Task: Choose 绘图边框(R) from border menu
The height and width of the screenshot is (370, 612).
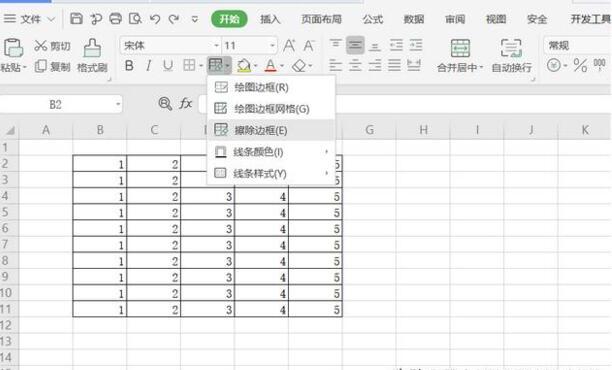Action: point(271,87)
